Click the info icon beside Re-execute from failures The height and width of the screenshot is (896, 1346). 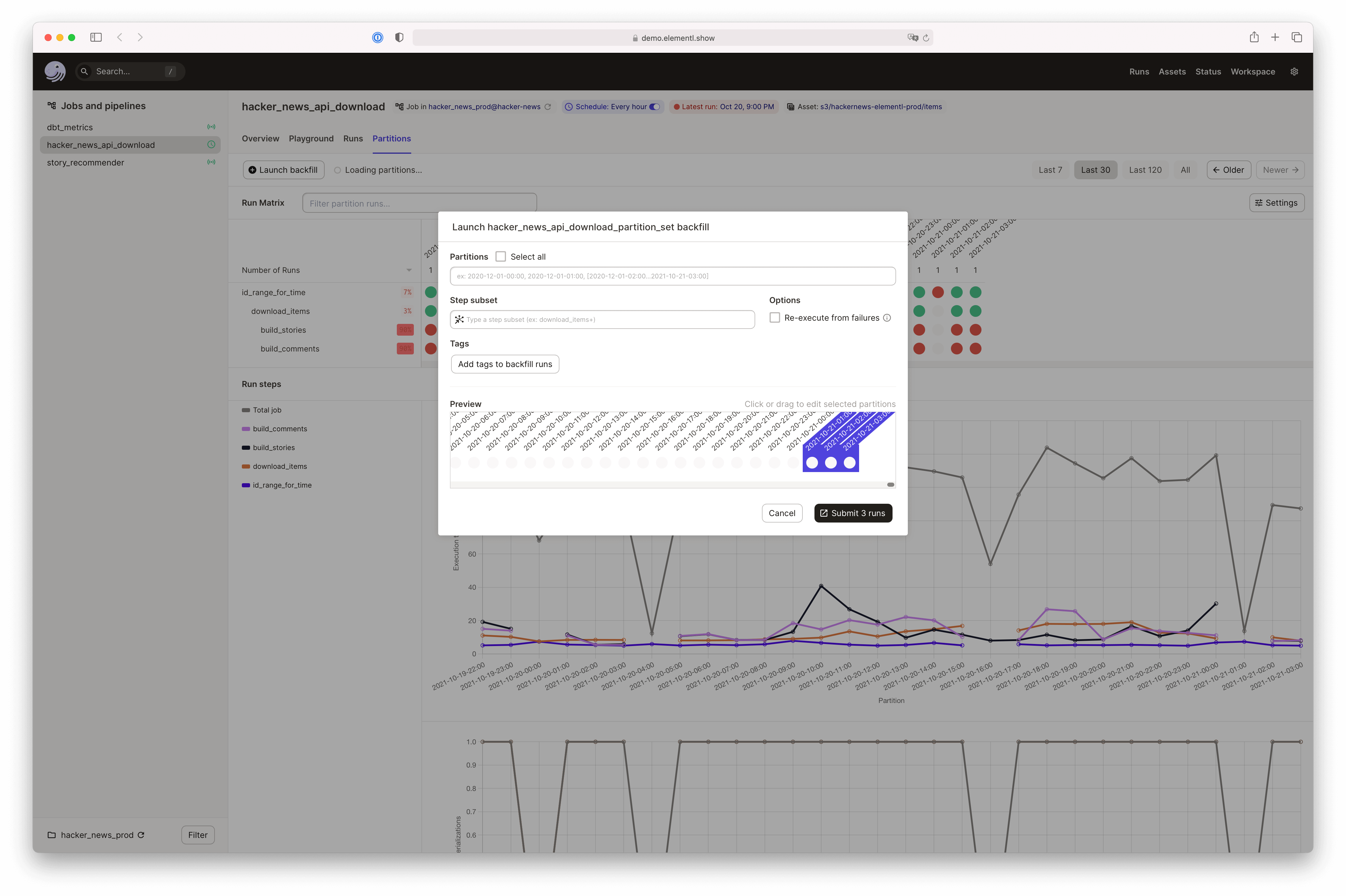point(887,318)
